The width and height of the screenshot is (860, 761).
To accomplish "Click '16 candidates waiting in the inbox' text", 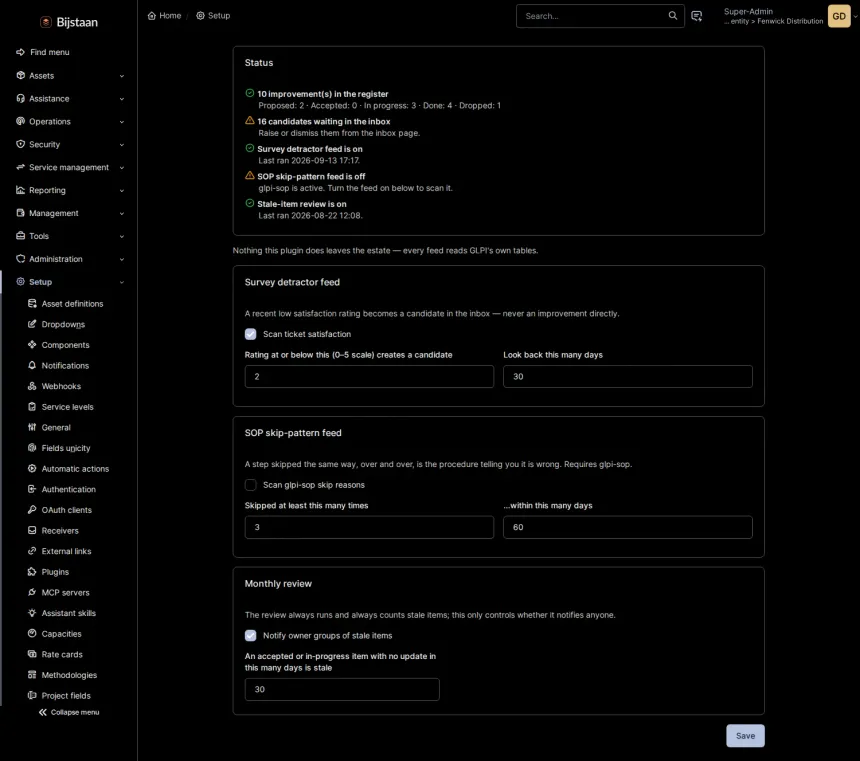I will pos(324,121).
